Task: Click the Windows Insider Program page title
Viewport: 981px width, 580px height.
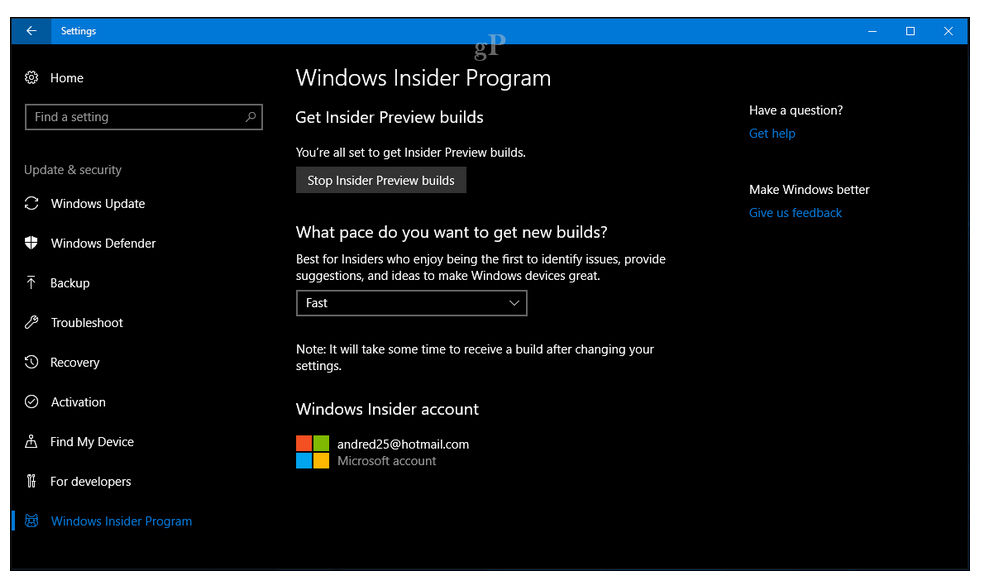Action: coord(423,78)
